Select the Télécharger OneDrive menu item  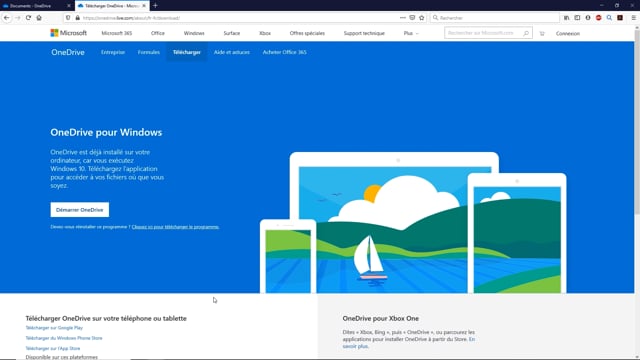187,52
